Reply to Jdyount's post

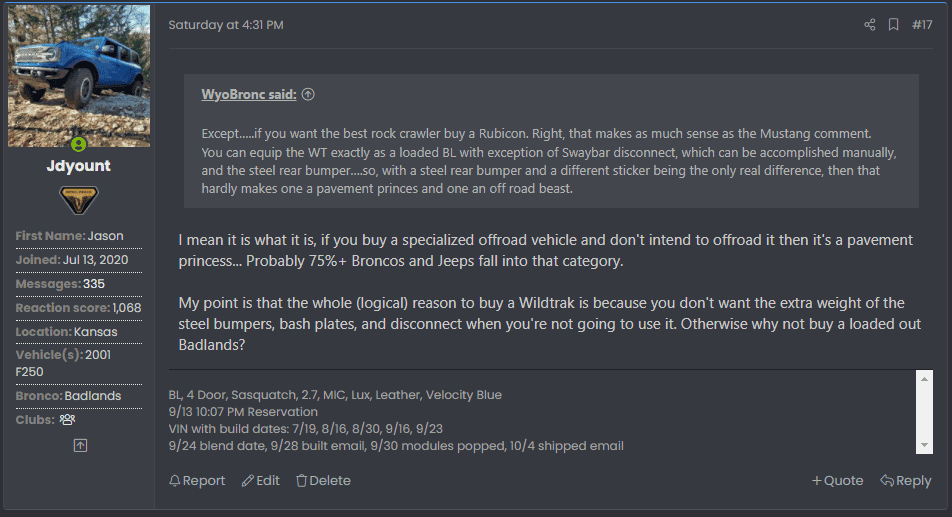tap(905, 481)
